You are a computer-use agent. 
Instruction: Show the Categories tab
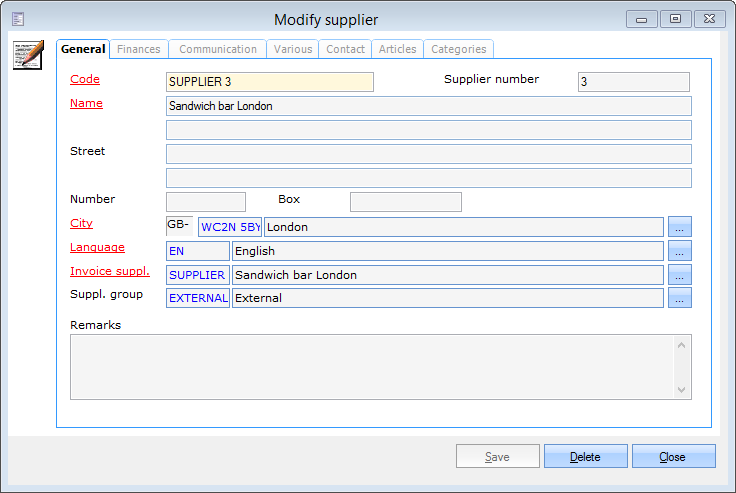point(458,49)
